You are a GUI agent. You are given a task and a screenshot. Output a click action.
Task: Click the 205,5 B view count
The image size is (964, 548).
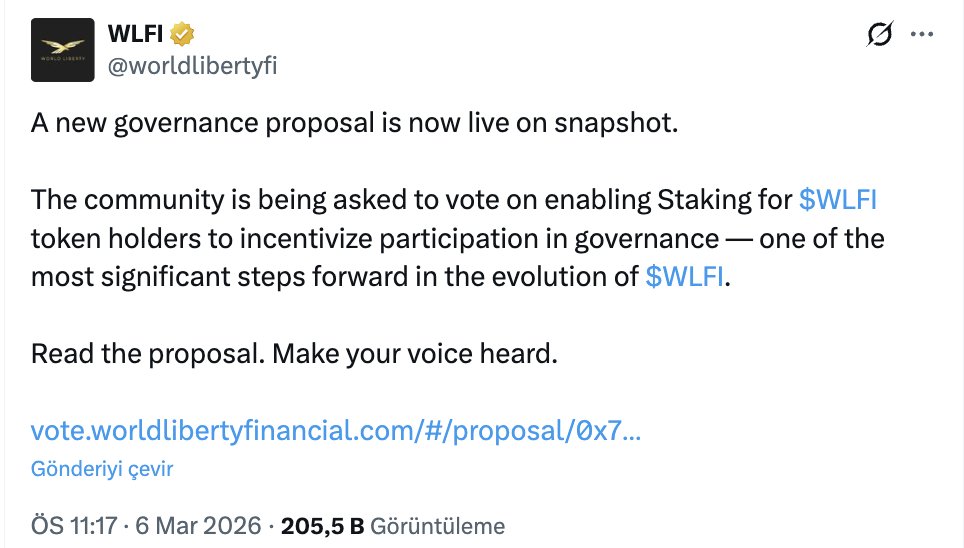(x=323, y=525)
